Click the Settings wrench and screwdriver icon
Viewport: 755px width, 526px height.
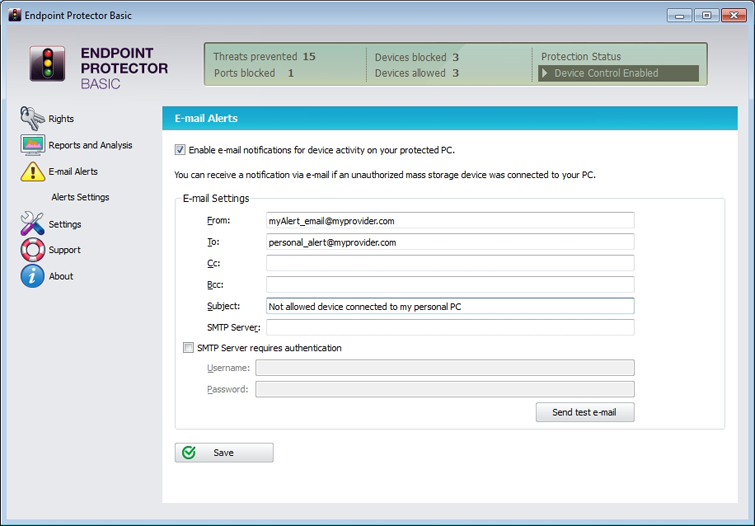coord(32,224)
